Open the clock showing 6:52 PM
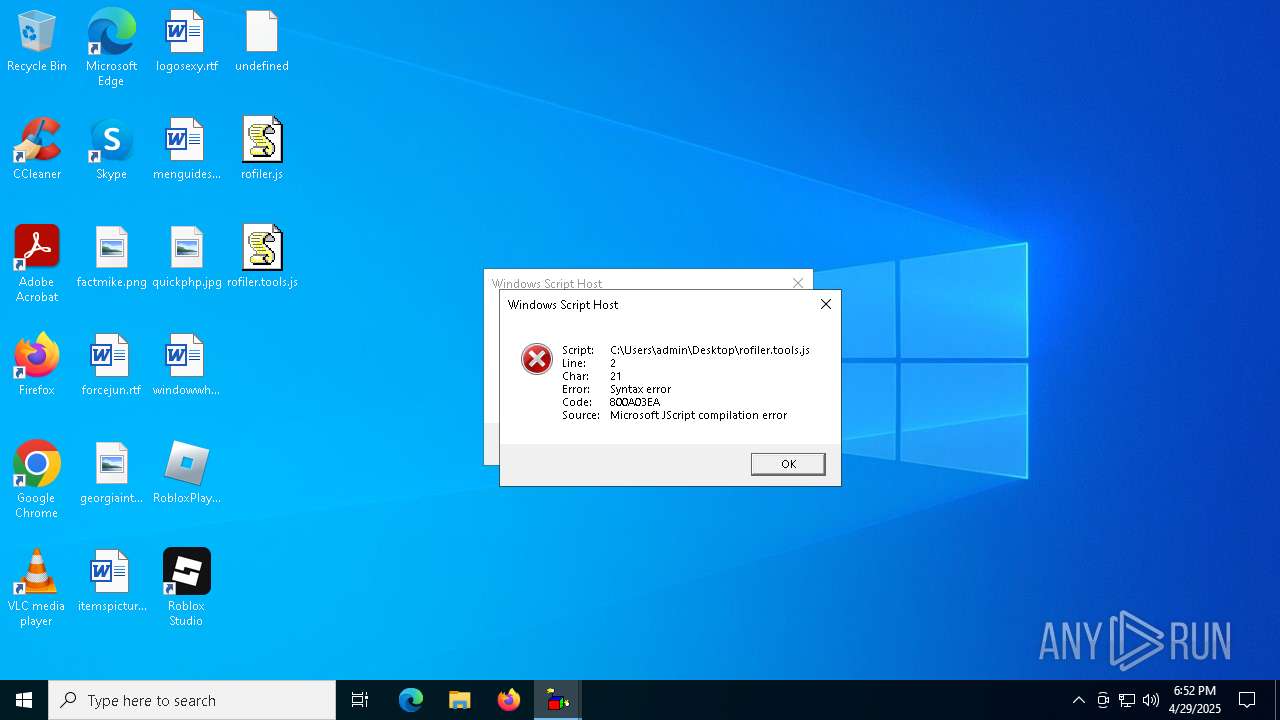The height and width of the screenshot is (720, 1280). tap(1195, 700)
